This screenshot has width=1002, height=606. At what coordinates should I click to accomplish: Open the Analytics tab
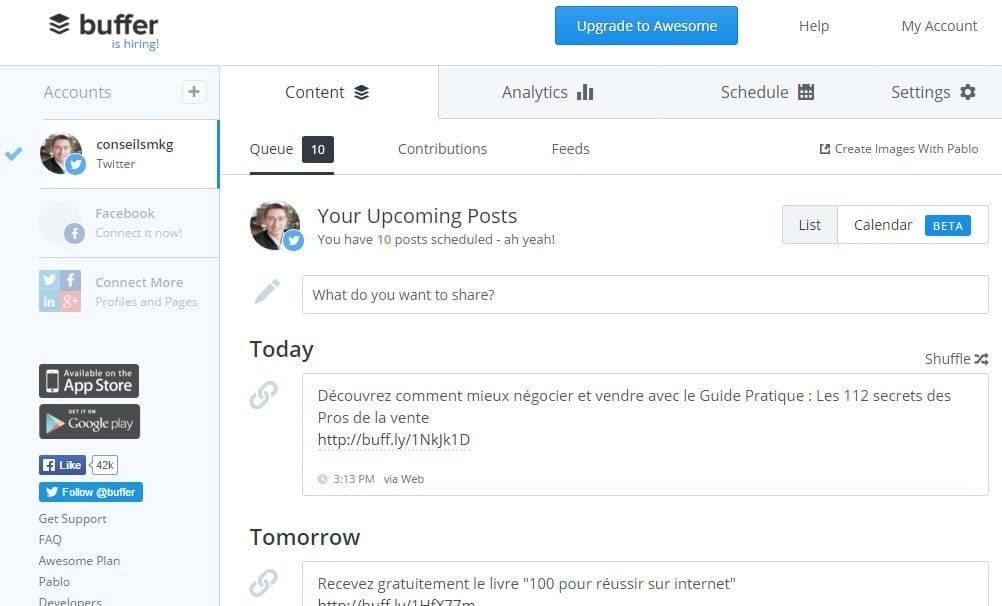(548, 92)
